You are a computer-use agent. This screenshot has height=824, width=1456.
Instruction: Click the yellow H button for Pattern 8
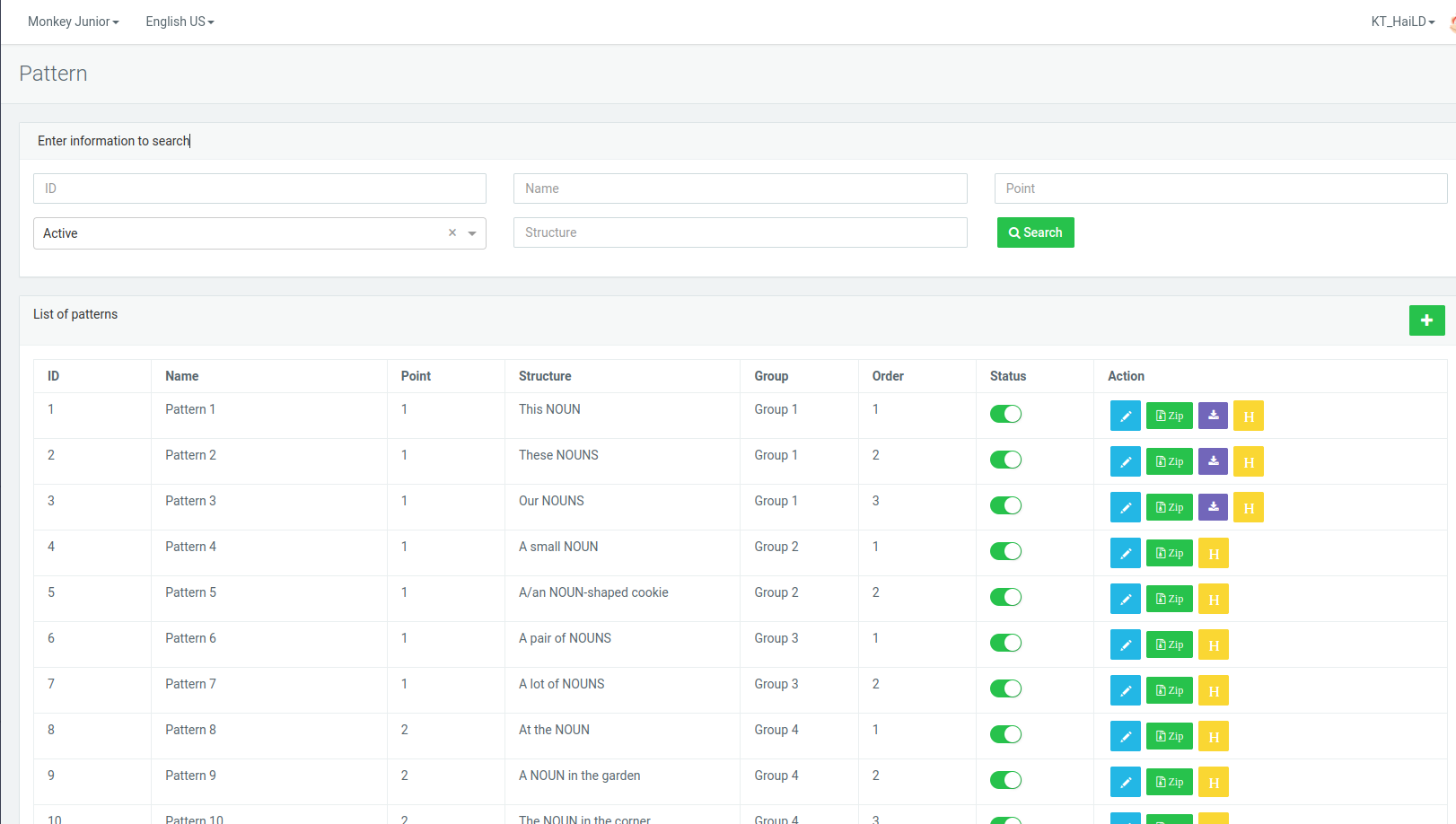(x=1214, y=736)
